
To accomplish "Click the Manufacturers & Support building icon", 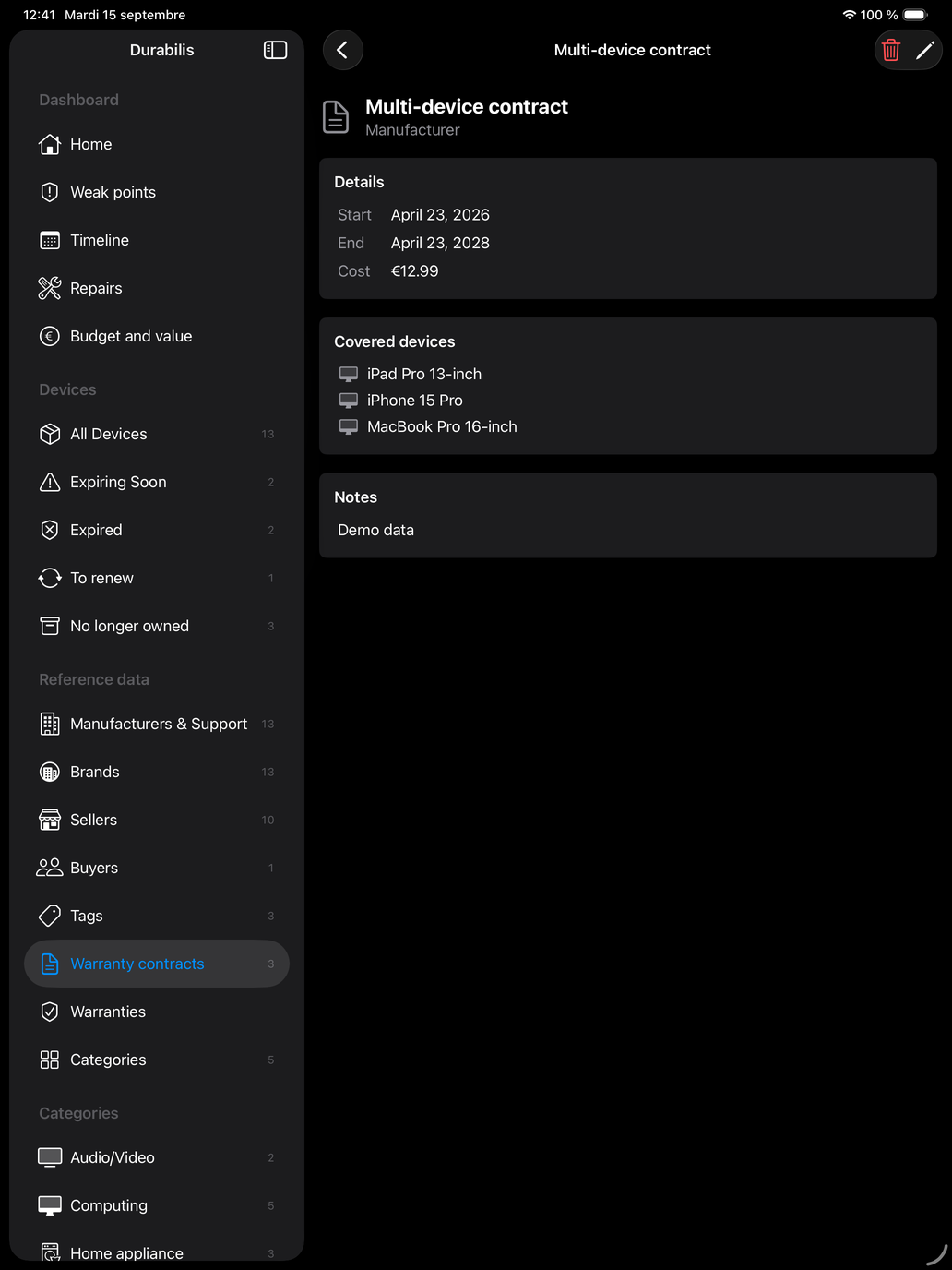I will 50,724.
